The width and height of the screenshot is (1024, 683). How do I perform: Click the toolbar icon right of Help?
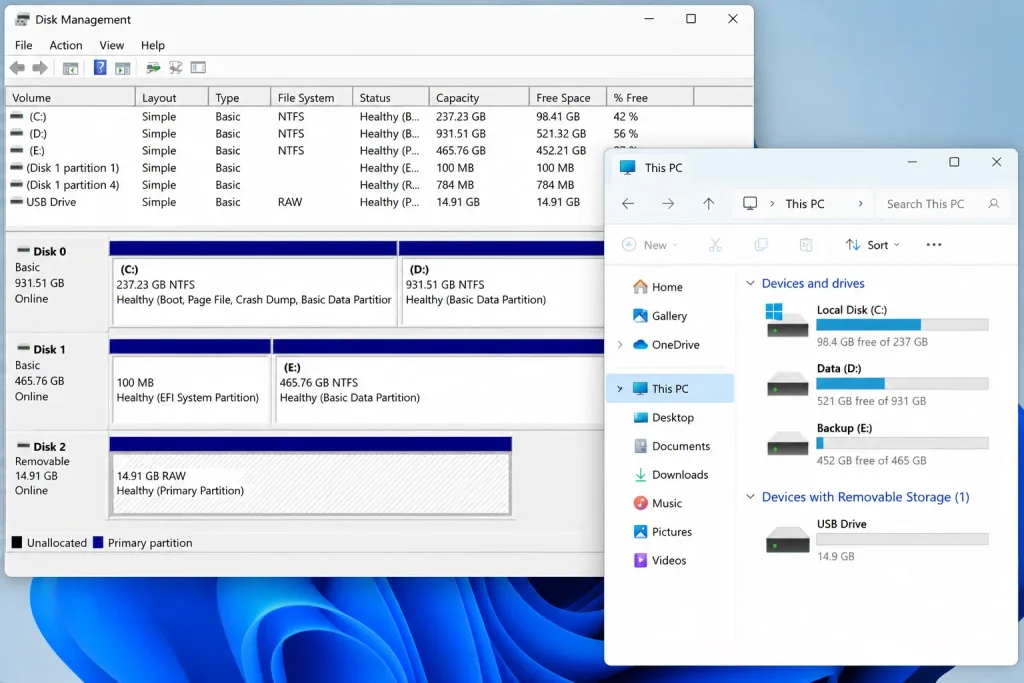(x=123, y=68)
